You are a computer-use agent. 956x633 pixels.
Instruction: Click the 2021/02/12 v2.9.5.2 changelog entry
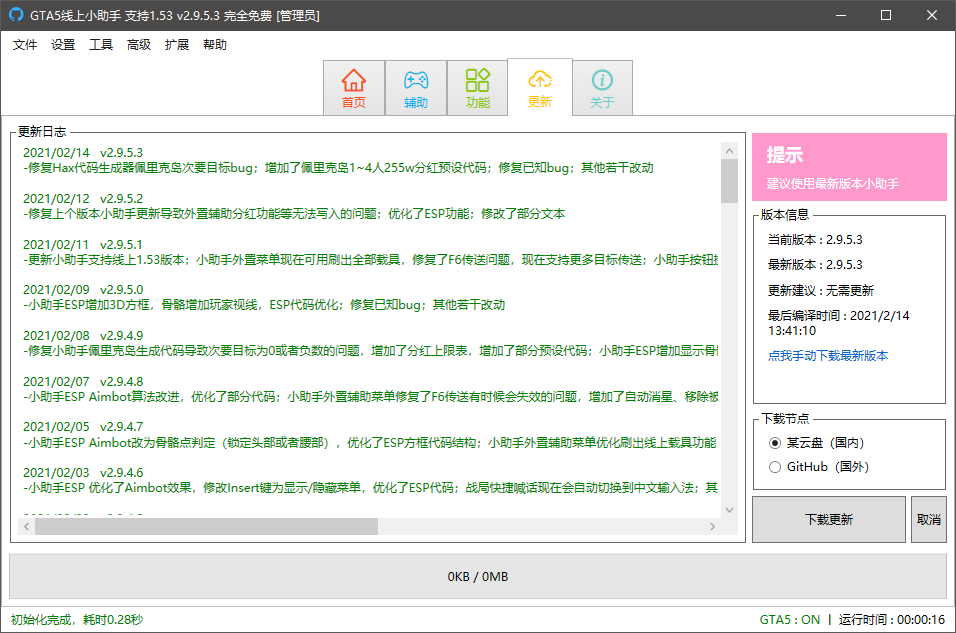pyautogui.click(x=294, y=206)
